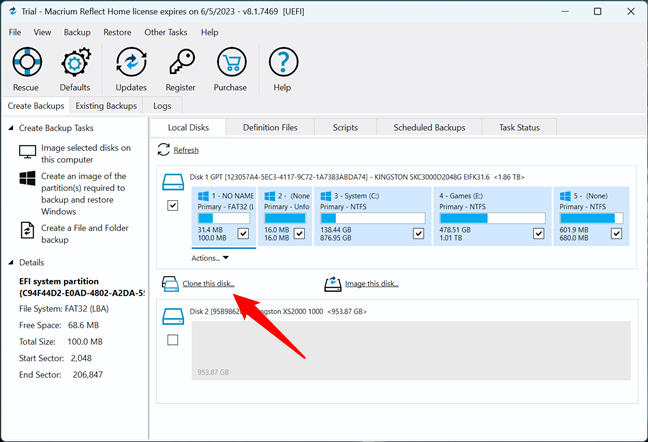Switch to the Logs tab

[x=162, y=106]
